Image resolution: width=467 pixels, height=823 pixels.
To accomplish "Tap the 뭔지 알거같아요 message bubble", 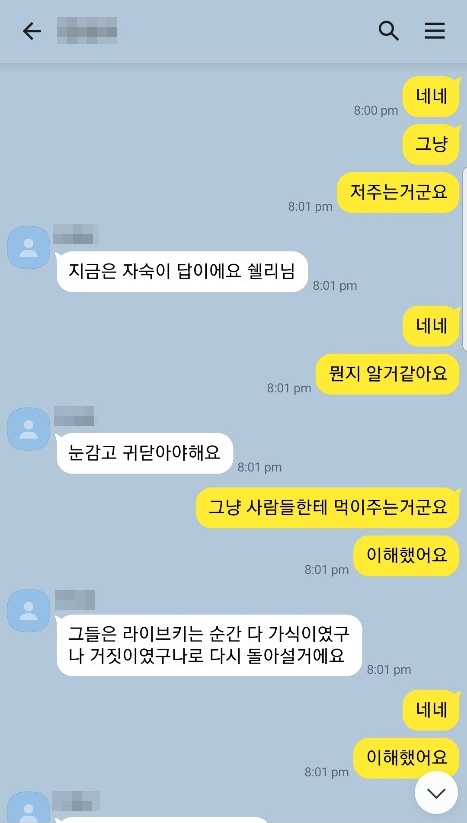I will tap(388, 374).
